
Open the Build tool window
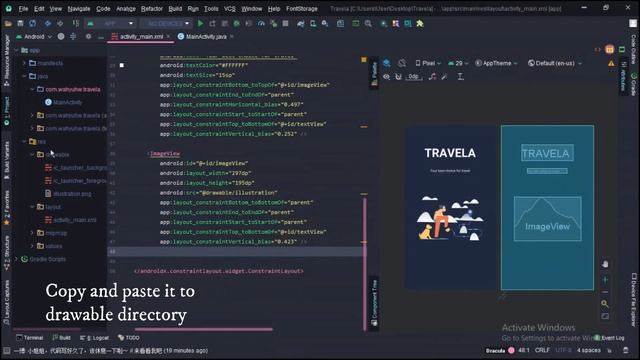62,338
